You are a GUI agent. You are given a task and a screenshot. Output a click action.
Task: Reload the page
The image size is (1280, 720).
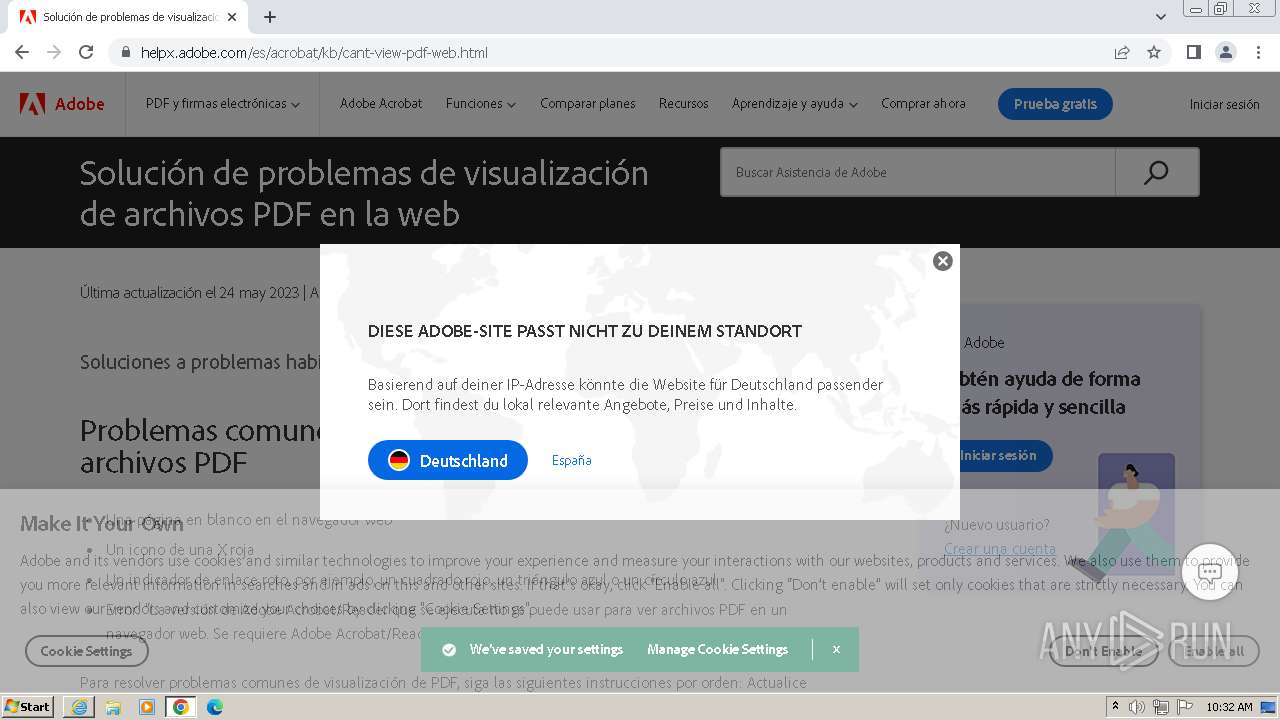pyautogui.click(x=86, y=52)
